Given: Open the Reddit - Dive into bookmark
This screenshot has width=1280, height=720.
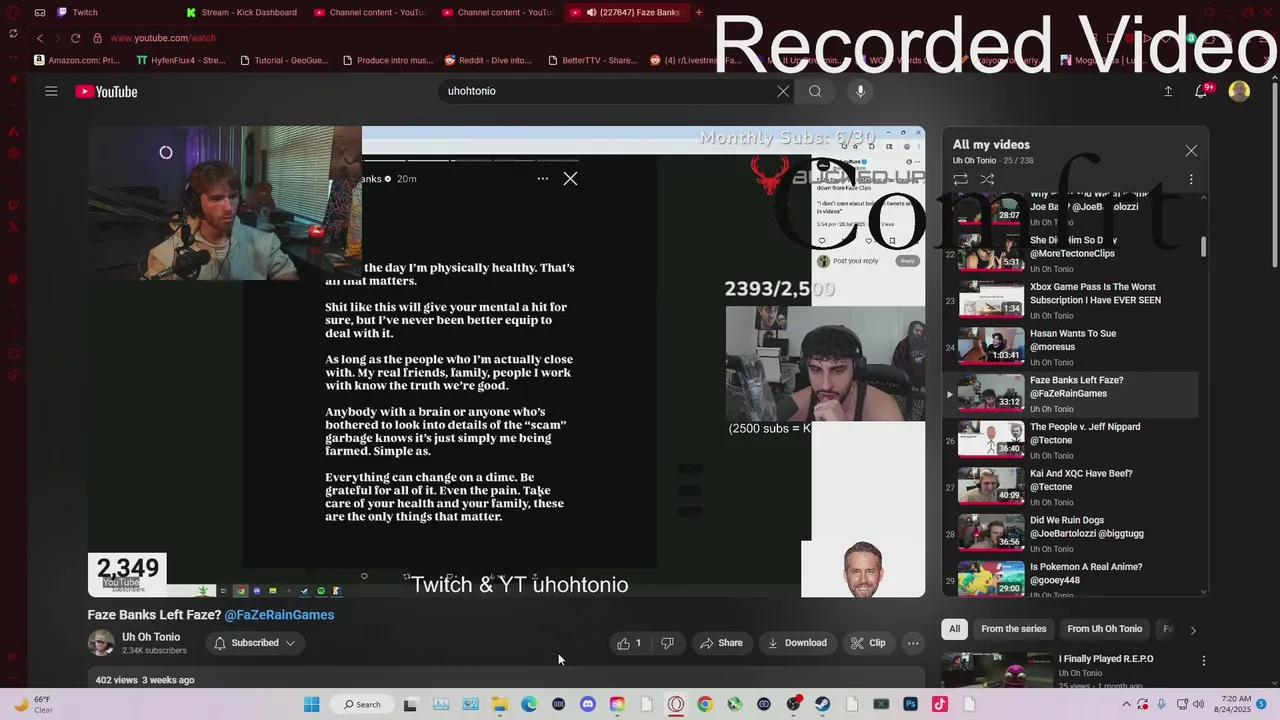Looking at the screenshot, I should click(488, 60).
